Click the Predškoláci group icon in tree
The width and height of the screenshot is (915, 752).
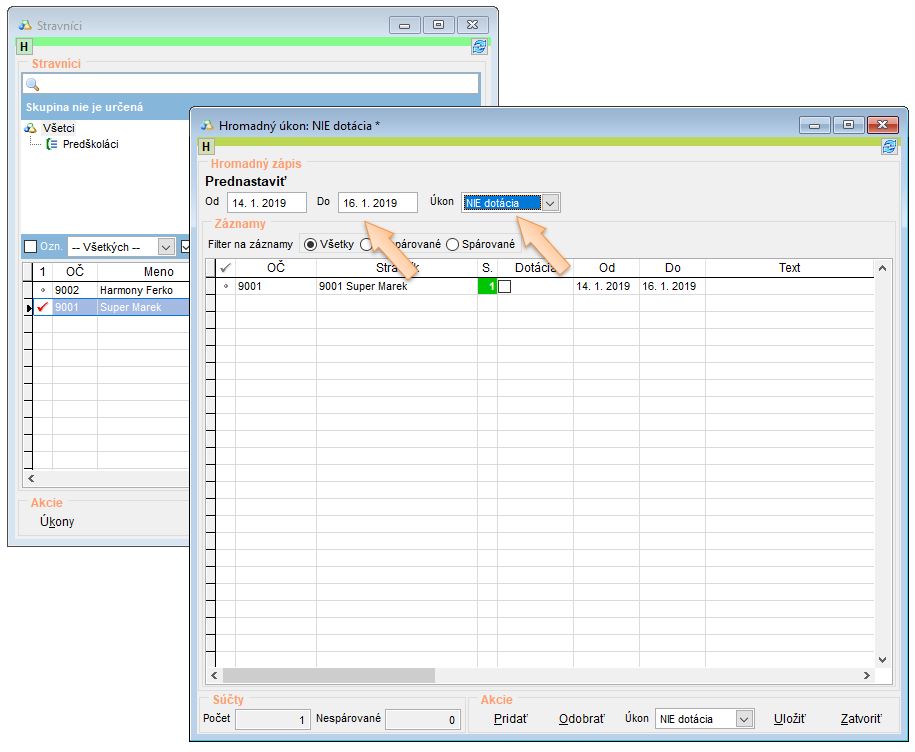pyautogui.click(x=52, y=144)
